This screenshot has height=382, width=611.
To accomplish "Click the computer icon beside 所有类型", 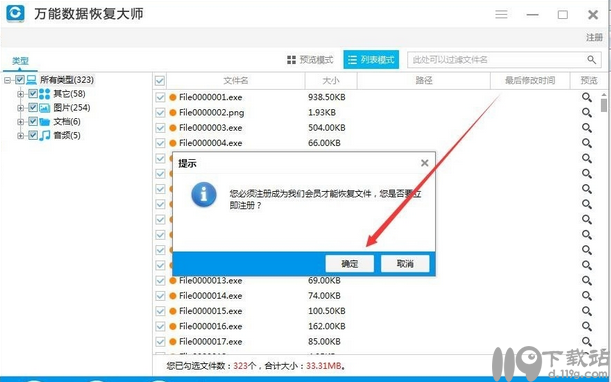I will (31, 80).
